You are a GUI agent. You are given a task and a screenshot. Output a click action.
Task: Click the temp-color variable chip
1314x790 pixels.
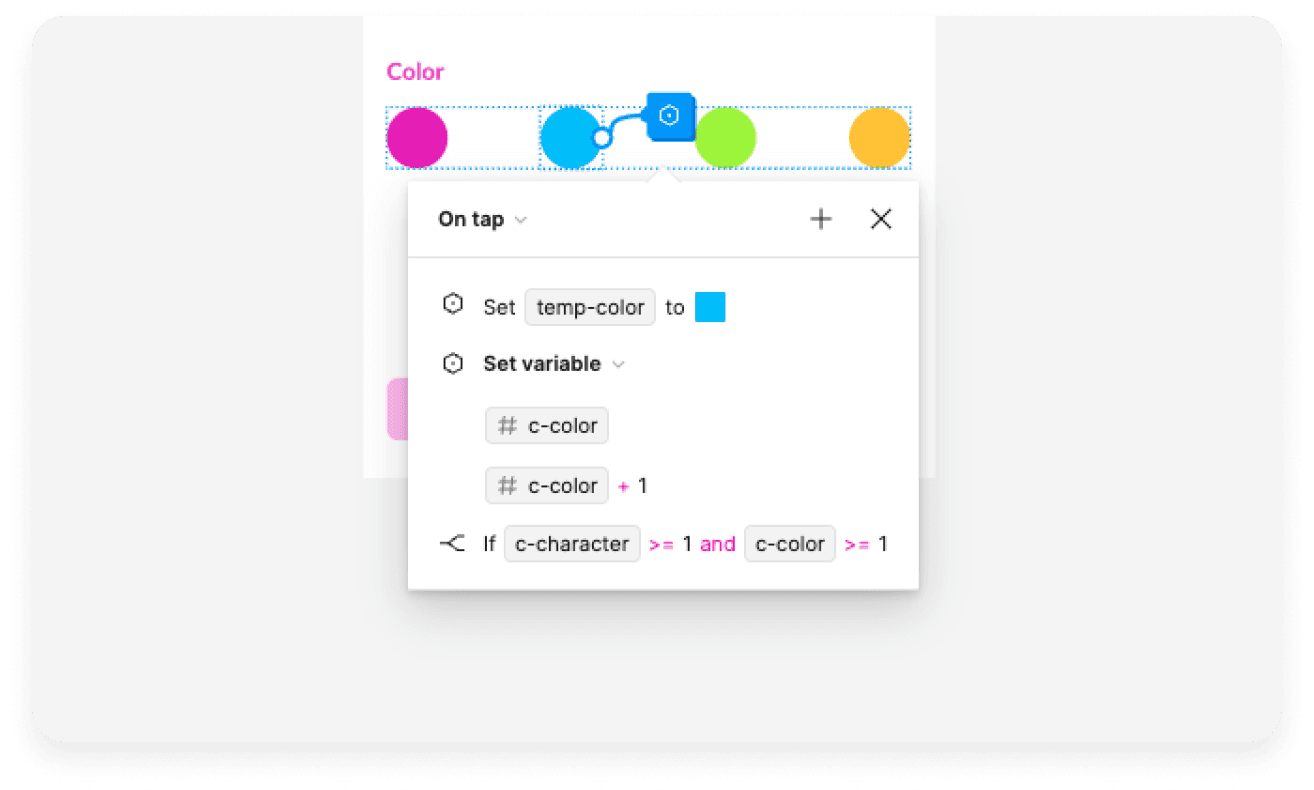[590, 307]
